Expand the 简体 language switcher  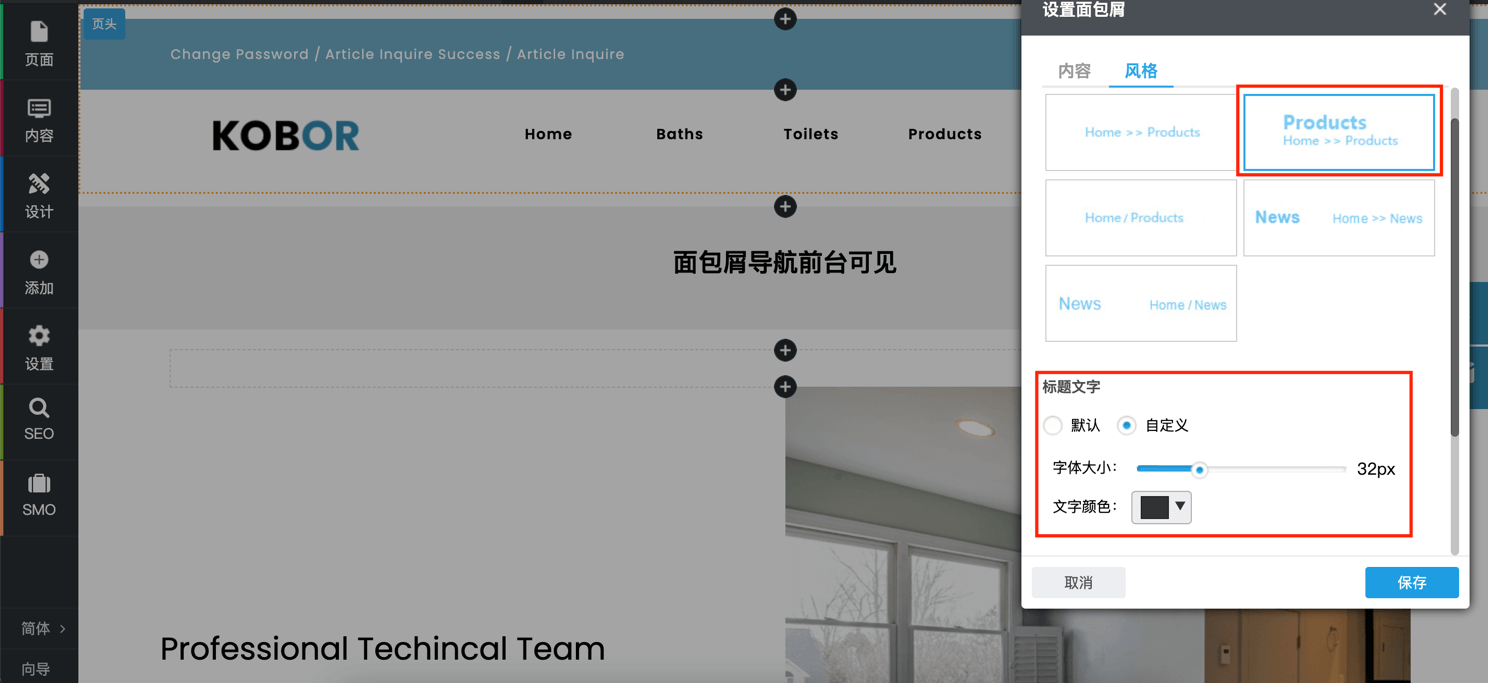42,628
